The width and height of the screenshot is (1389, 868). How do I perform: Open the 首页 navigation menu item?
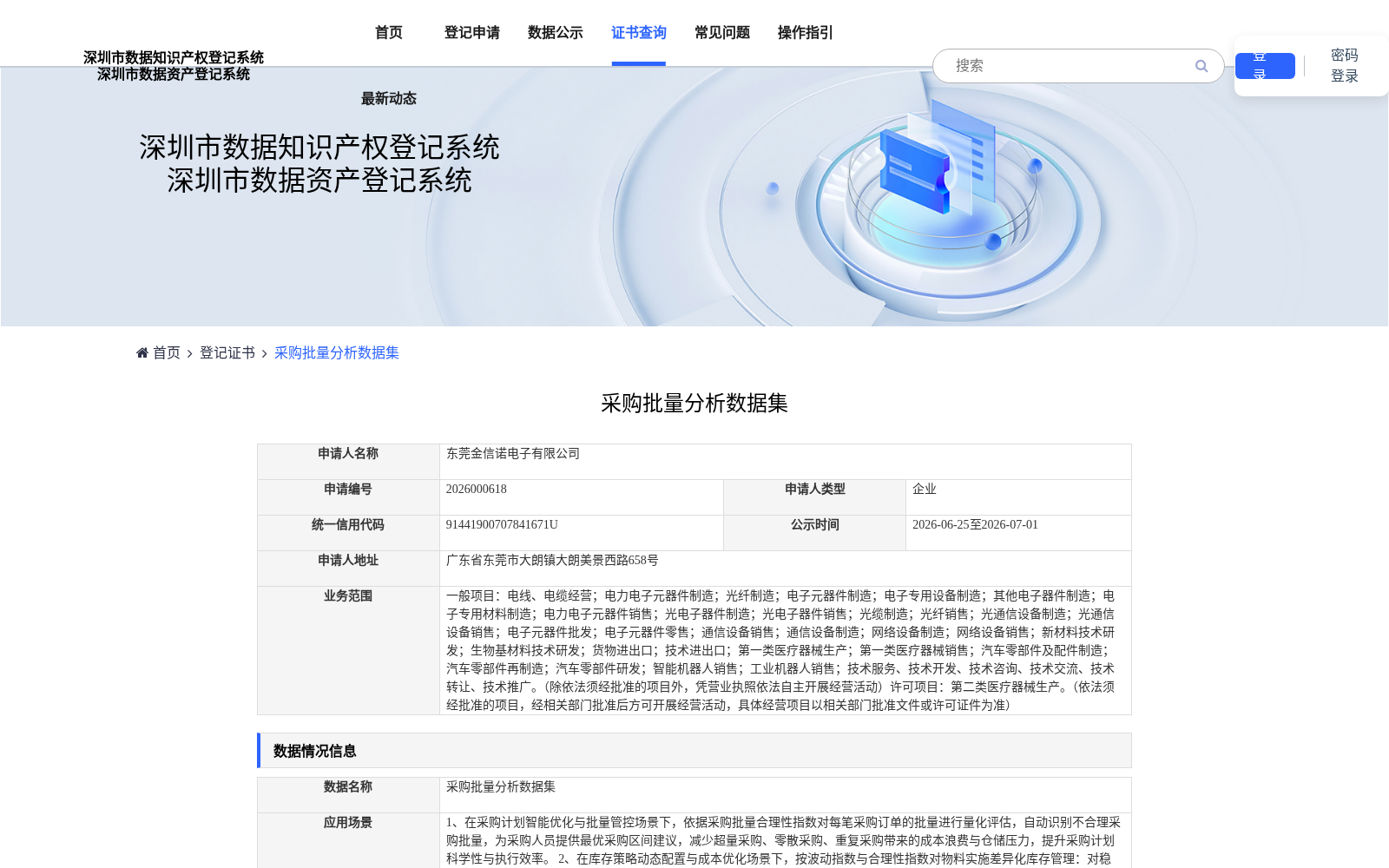pyautogui.click(x=389, y=32)
